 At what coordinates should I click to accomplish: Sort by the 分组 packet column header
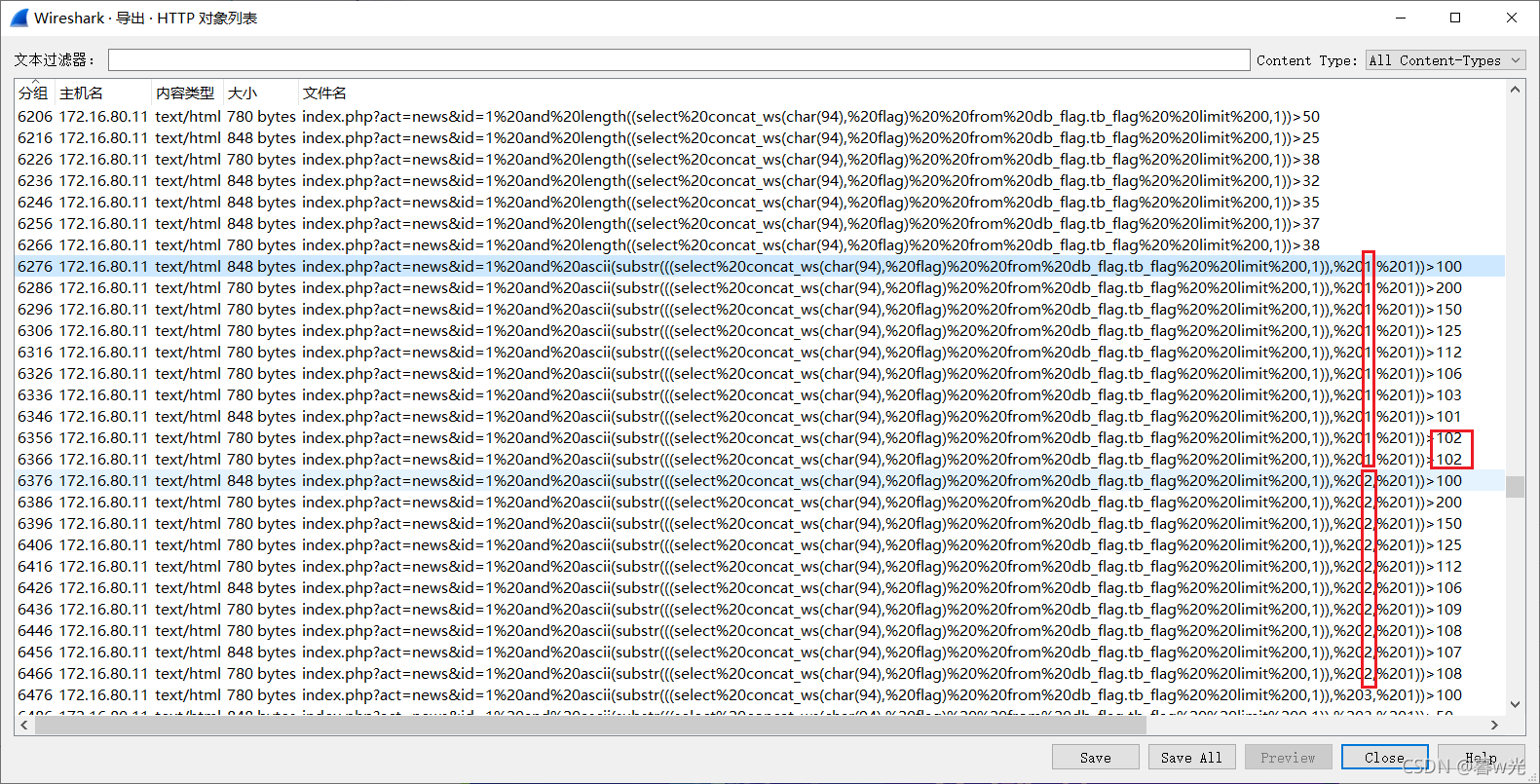click(34, 93)
